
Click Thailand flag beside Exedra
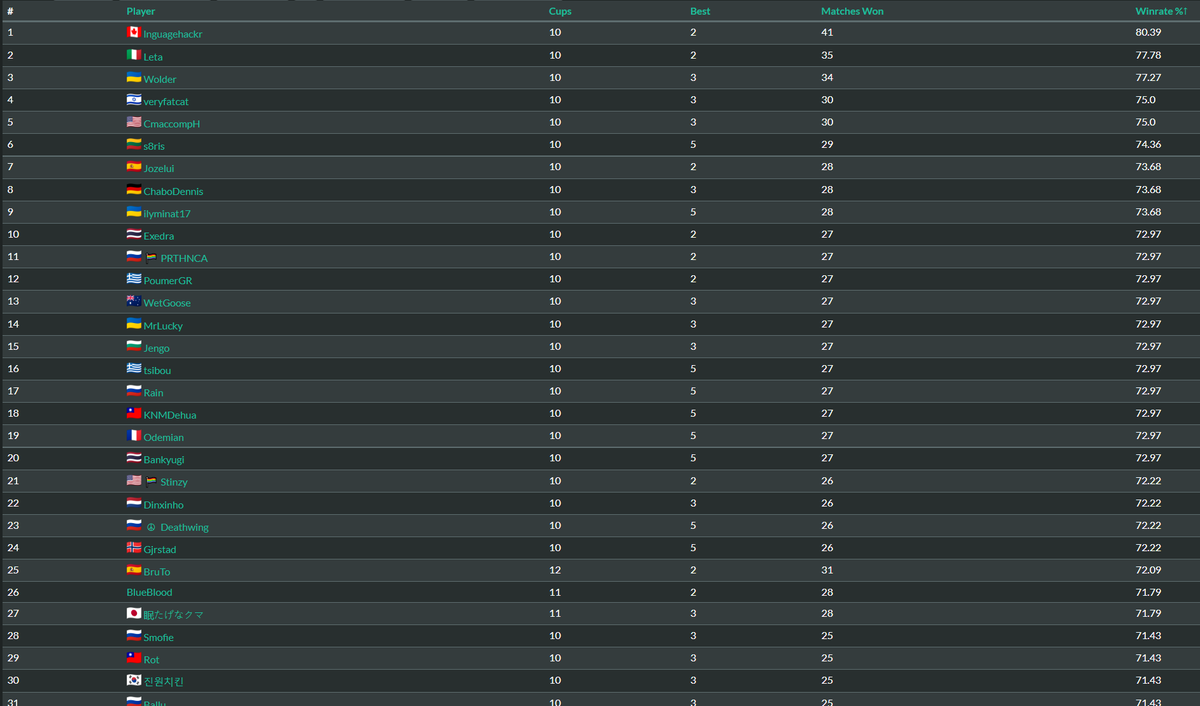134,234
